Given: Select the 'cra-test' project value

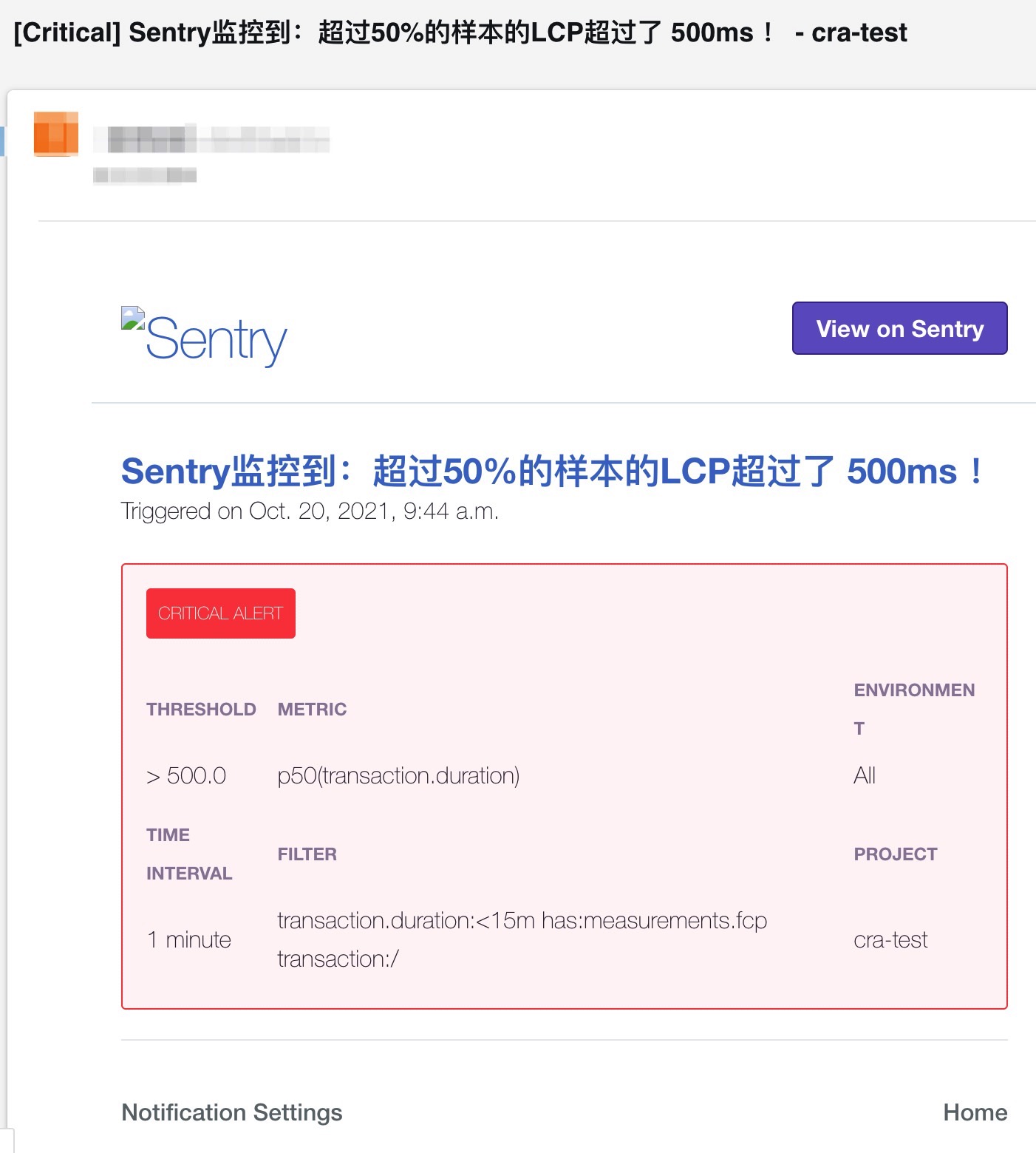Looking at the screenshot, I should coord(890,940).
